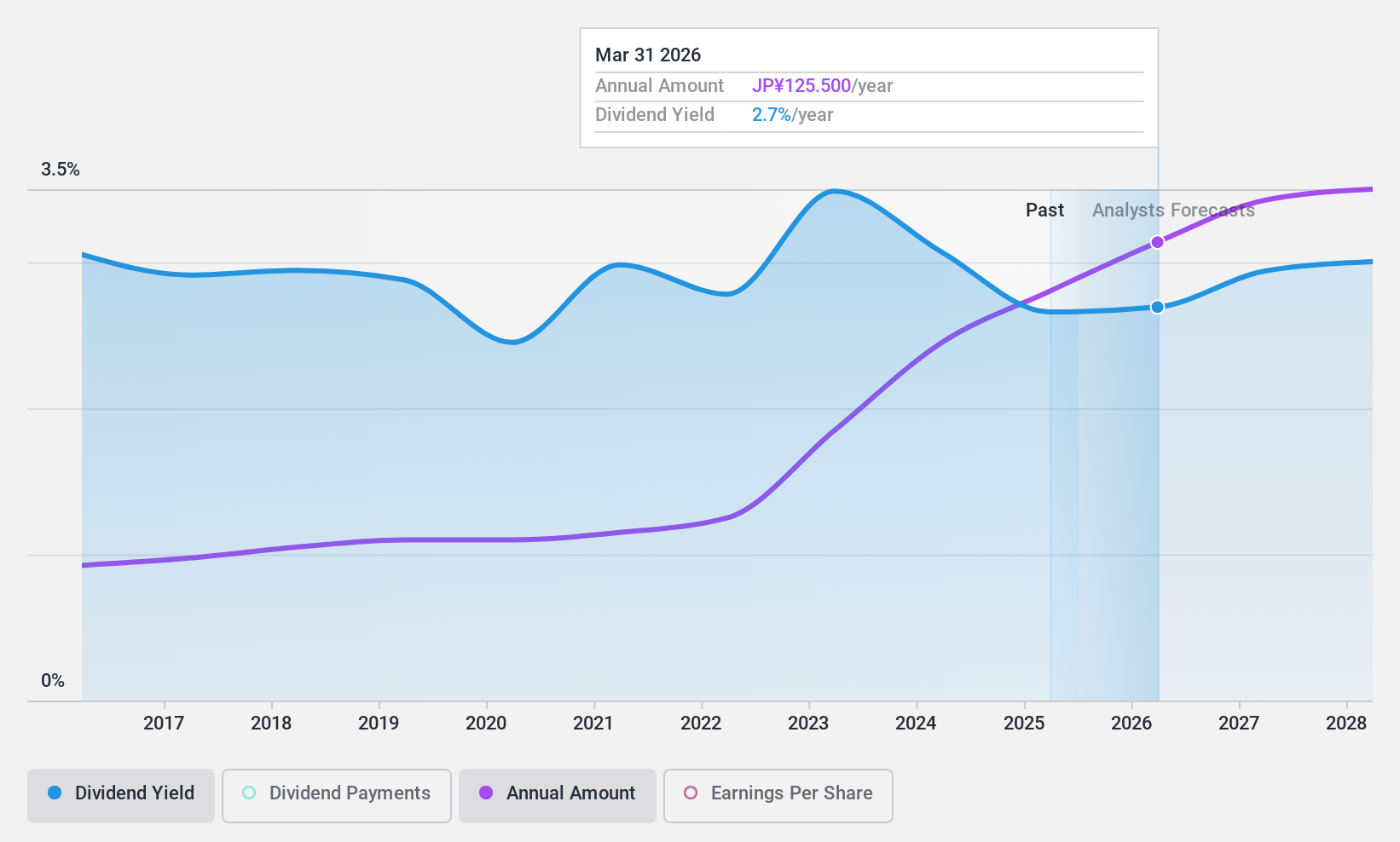Click the 2024 x-axis year label

(916, 724)
